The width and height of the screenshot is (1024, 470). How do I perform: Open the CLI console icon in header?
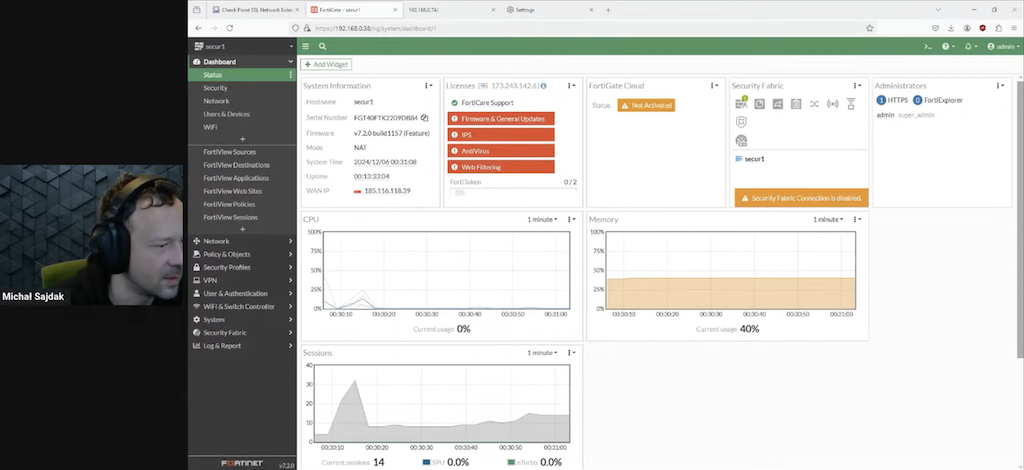pyautogui.click(x=927, y=46)
